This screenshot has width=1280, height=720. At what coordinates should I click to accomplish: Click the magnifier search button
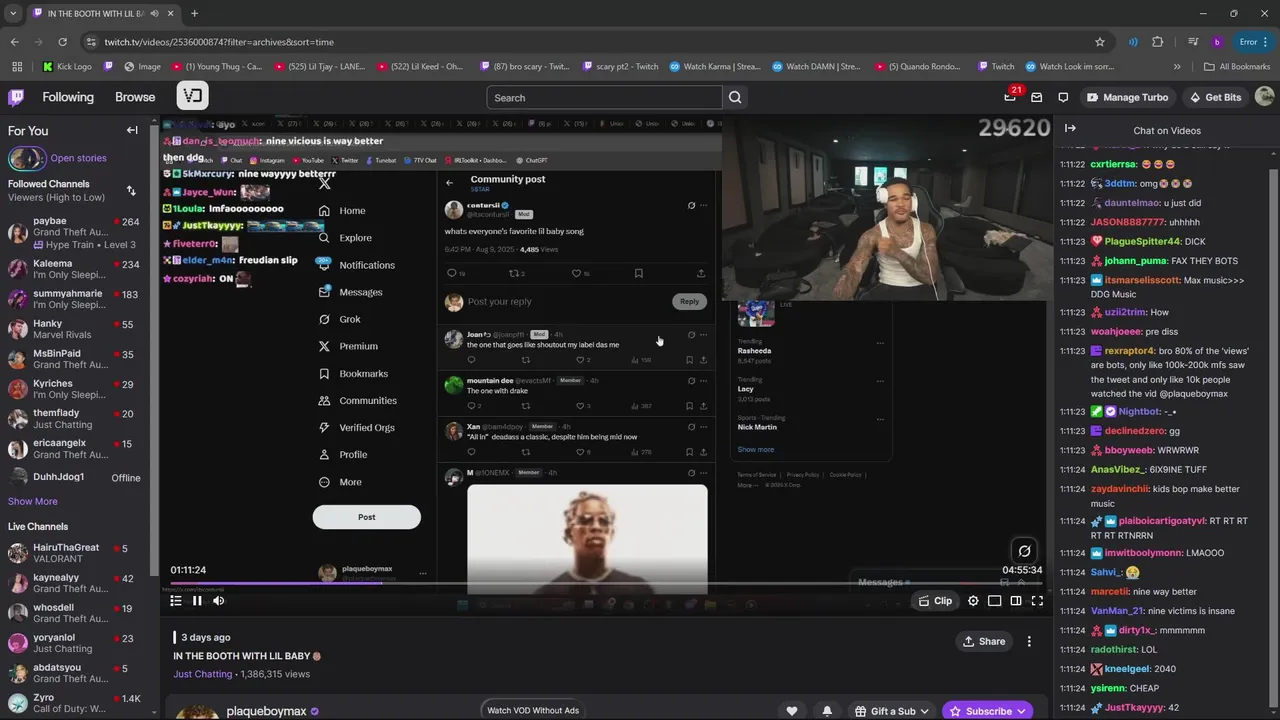click(x=735, y=97)
